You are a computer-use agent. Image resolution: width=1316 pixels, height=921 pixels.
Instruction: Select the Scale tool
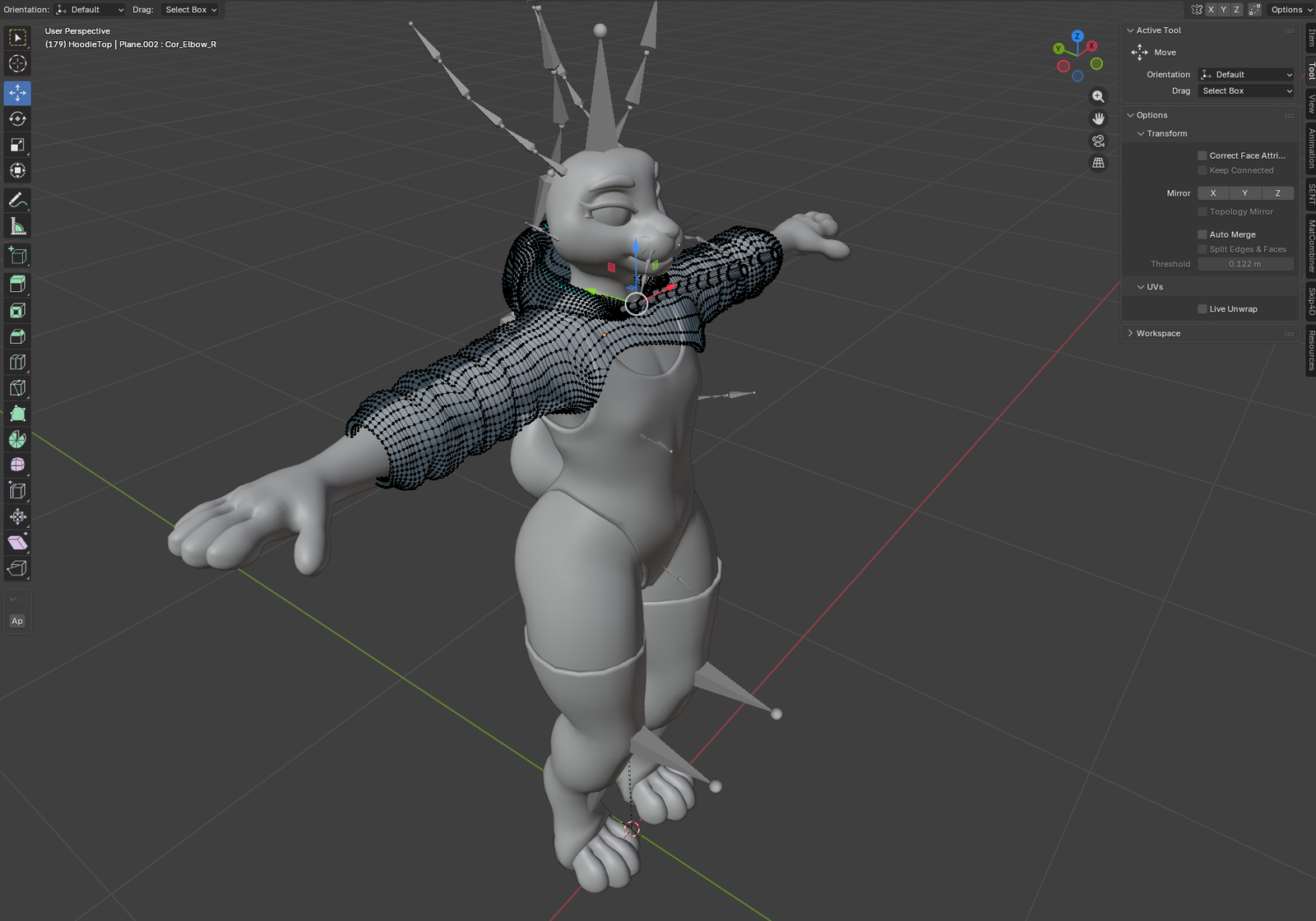pos(17,146)
